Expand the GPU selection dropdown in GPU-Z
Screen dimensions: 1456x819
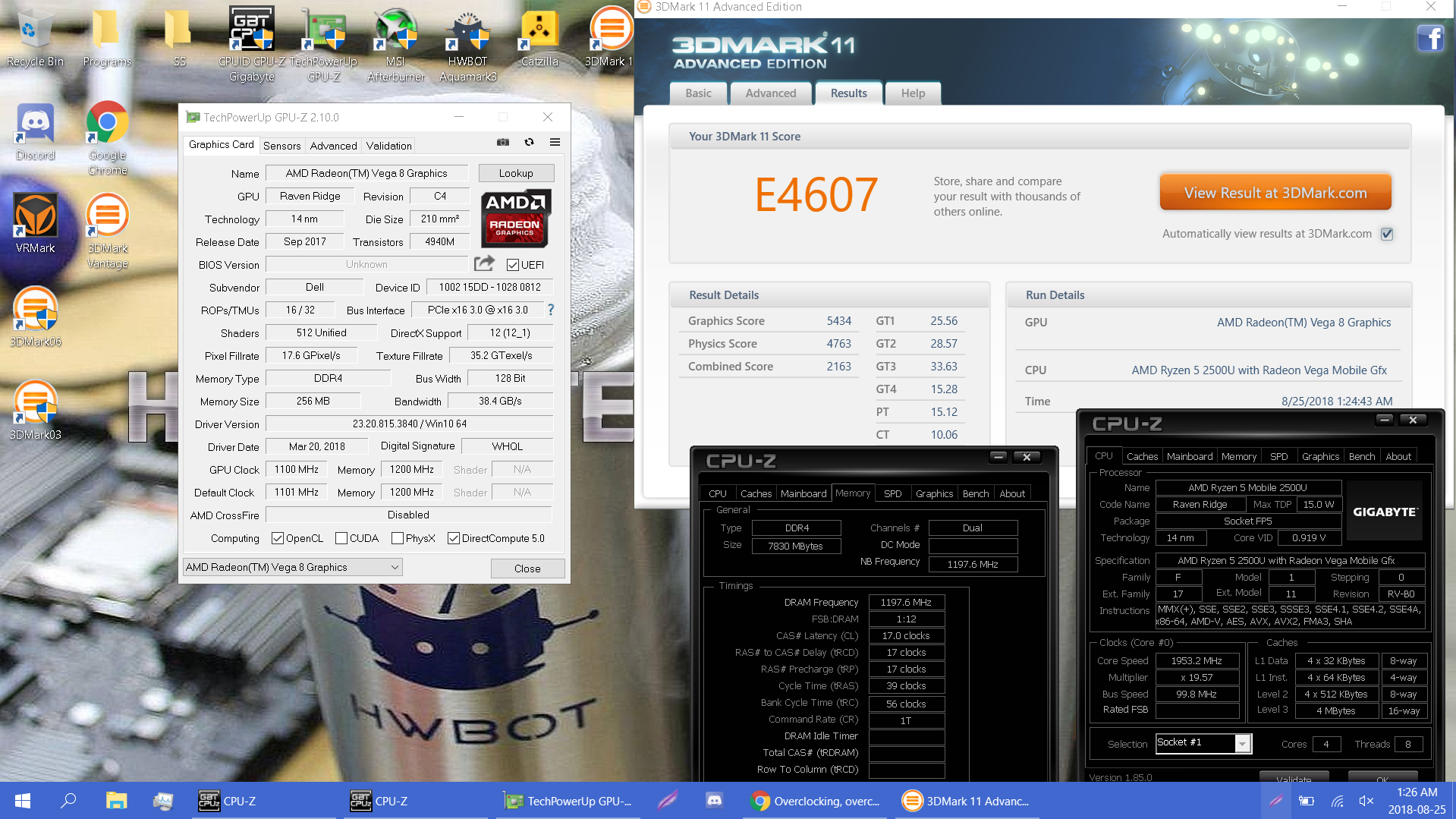click(x=293, y=567)
